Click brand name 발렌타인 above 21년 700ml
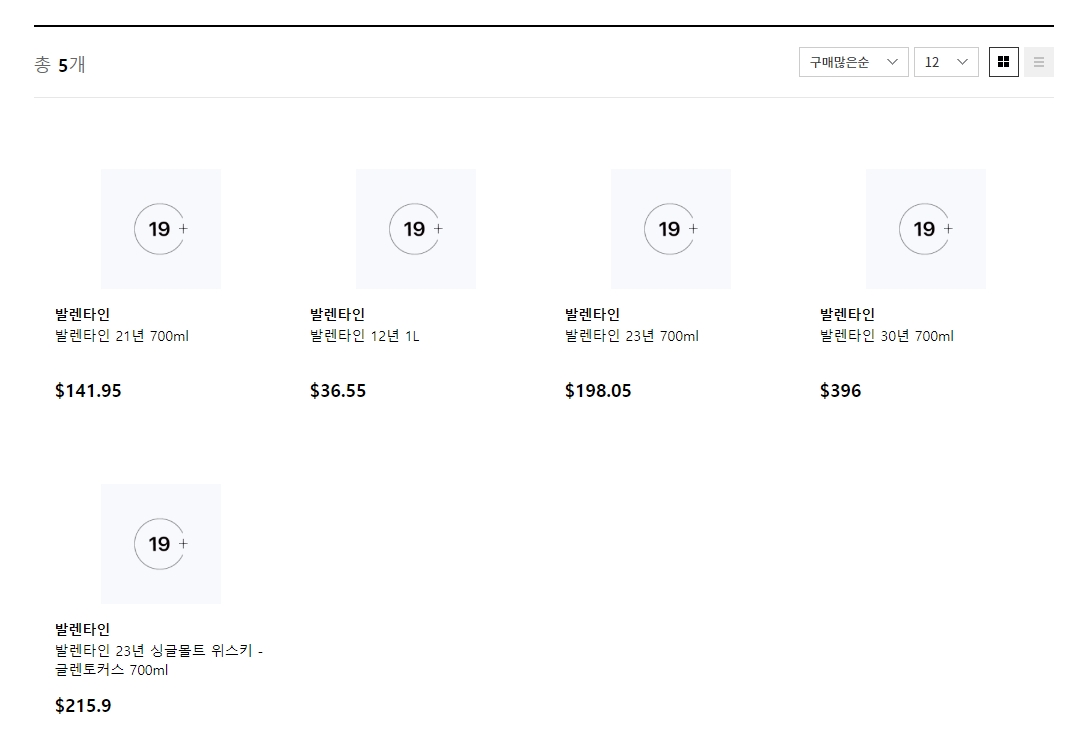This screenshot has width=1081, height=746. coord(83,314)
